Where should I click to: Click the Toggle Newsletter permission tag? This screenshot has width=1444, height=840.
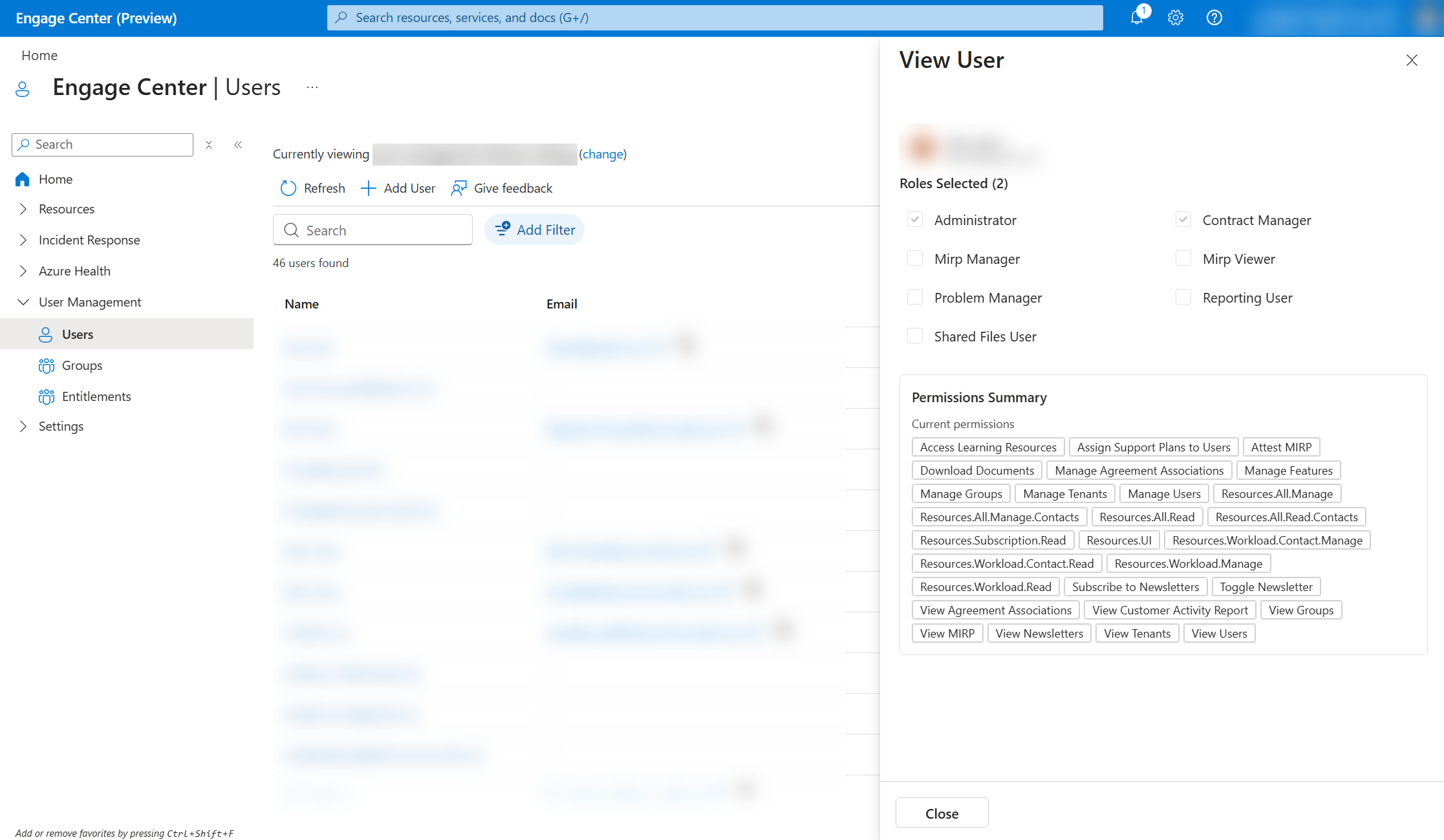coord(1266,587)
